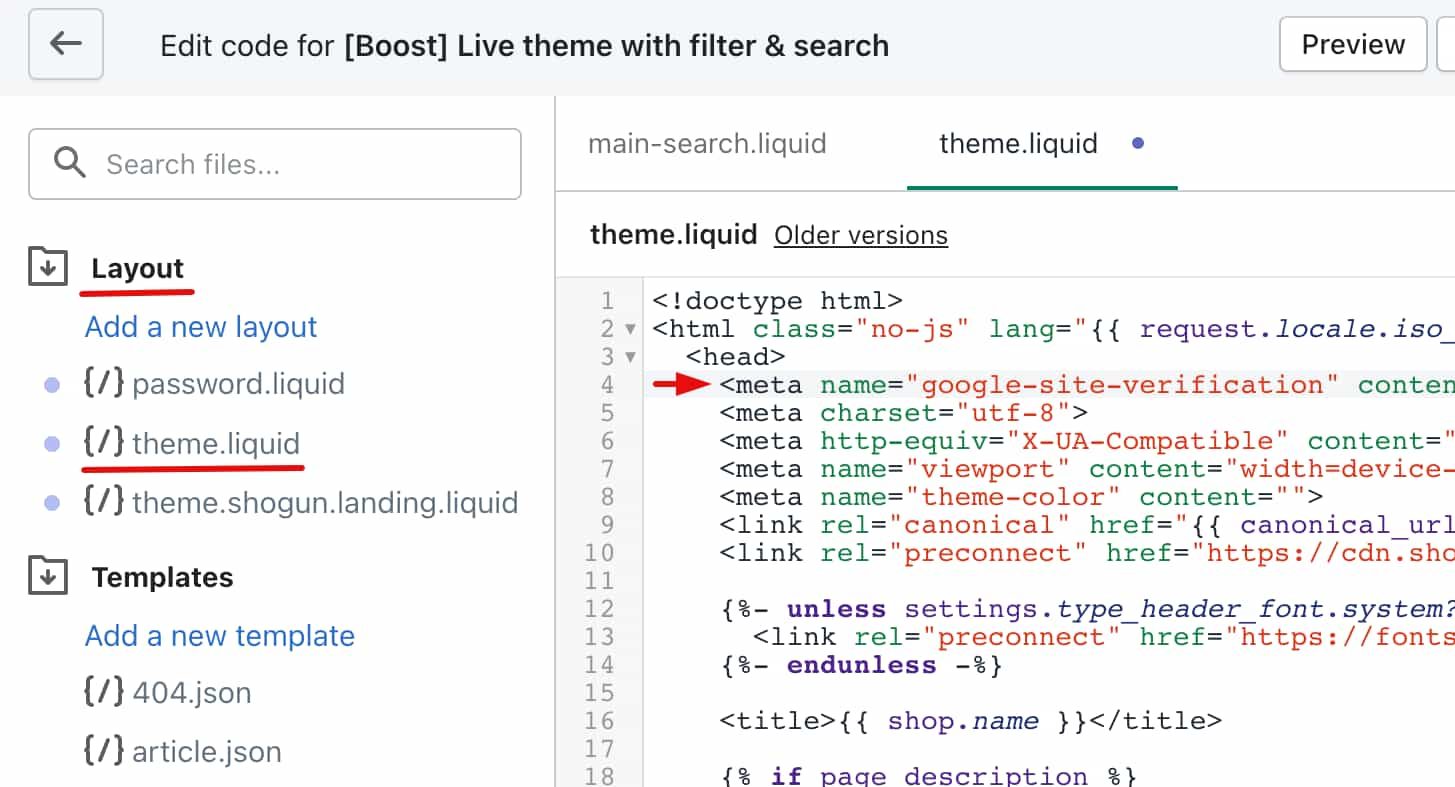Click the 404.json file icon
Viewport: 1455px width, 787px height.
105,692
